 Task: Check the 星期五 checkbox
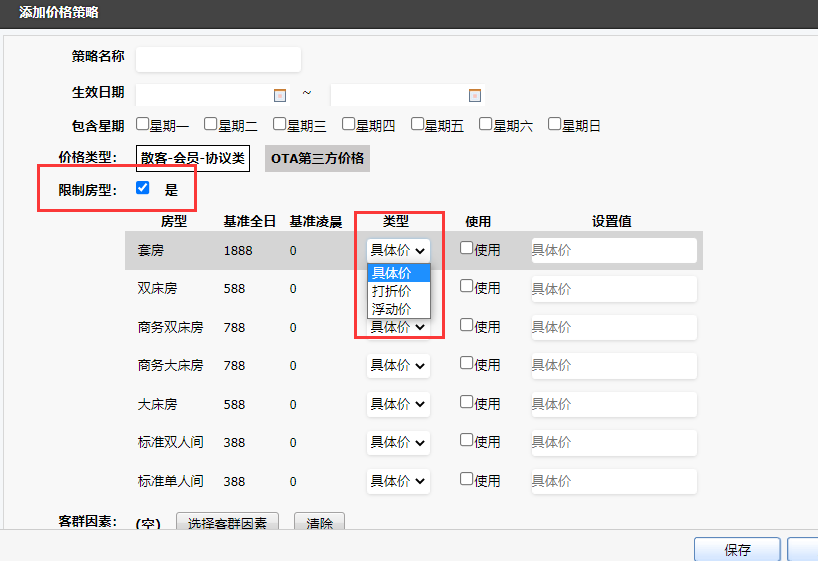click(417, 124)
